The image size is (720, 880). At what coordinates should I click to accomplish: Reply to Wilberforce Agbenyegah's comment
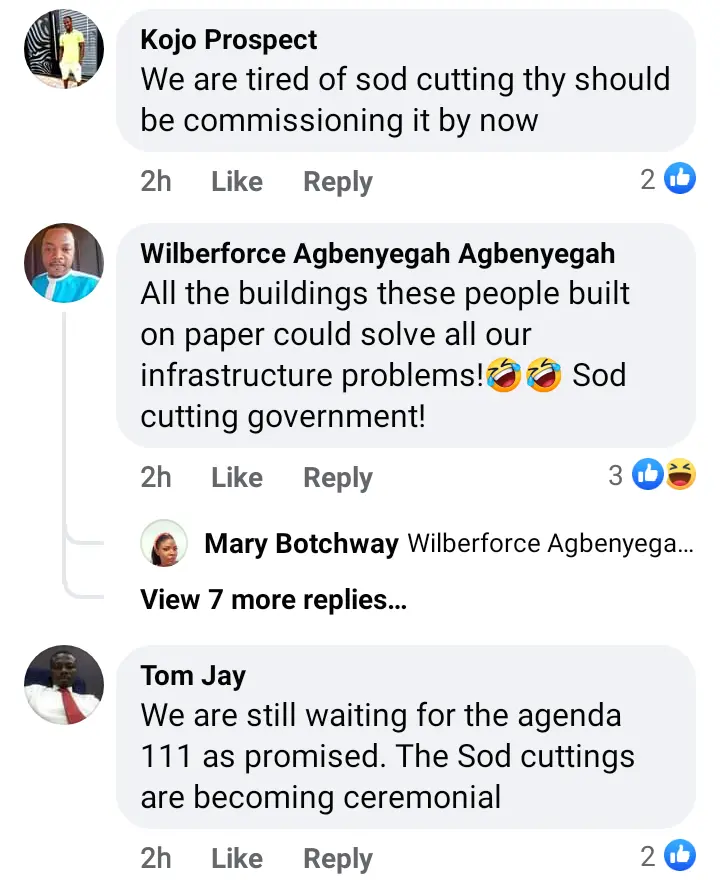click(338, 479)
